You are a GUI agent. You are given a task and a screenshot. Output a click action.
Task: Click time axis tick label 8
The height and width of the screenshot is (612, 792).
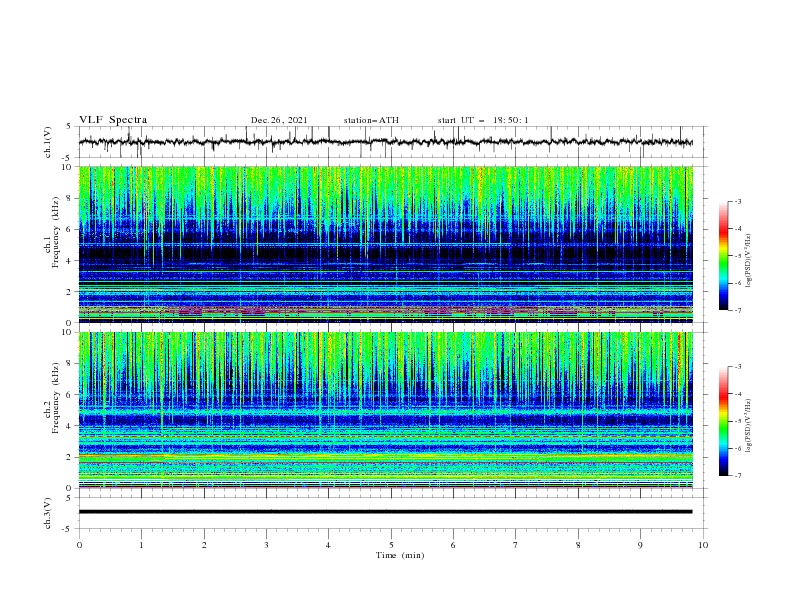tap(578, 545)
